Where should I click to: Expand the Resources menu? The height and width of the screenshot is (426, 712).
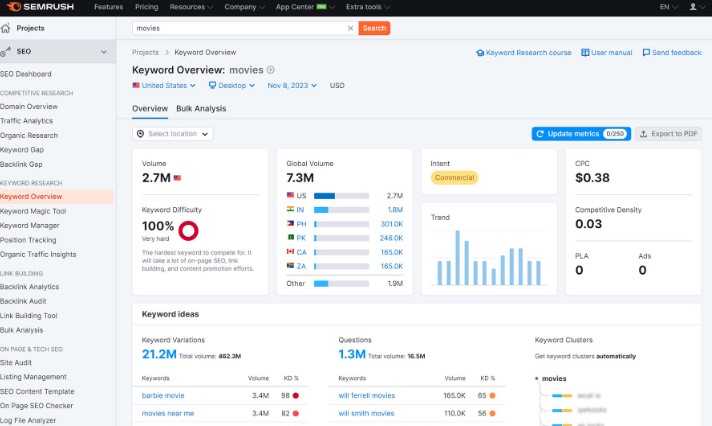pos(191,7)
